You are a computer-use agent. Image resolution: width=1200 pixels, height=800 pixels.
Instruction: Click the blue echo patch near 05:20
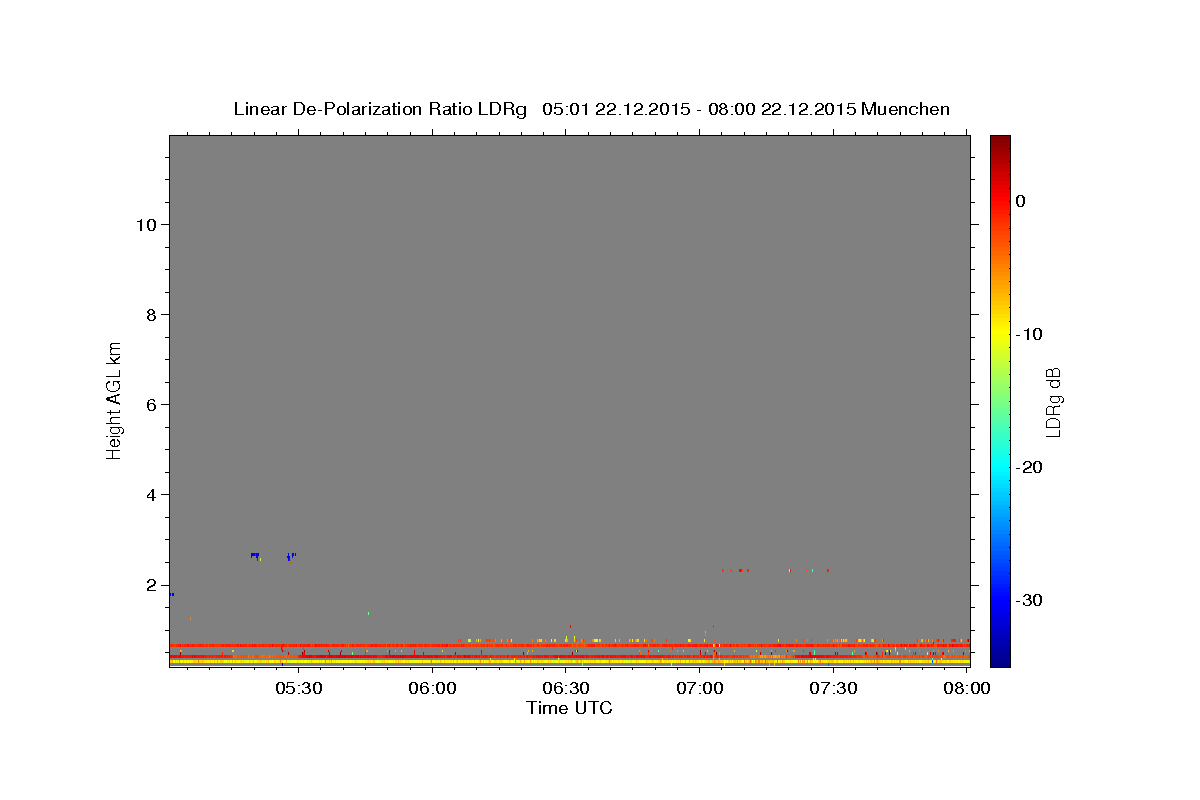[x=255, y=554]
